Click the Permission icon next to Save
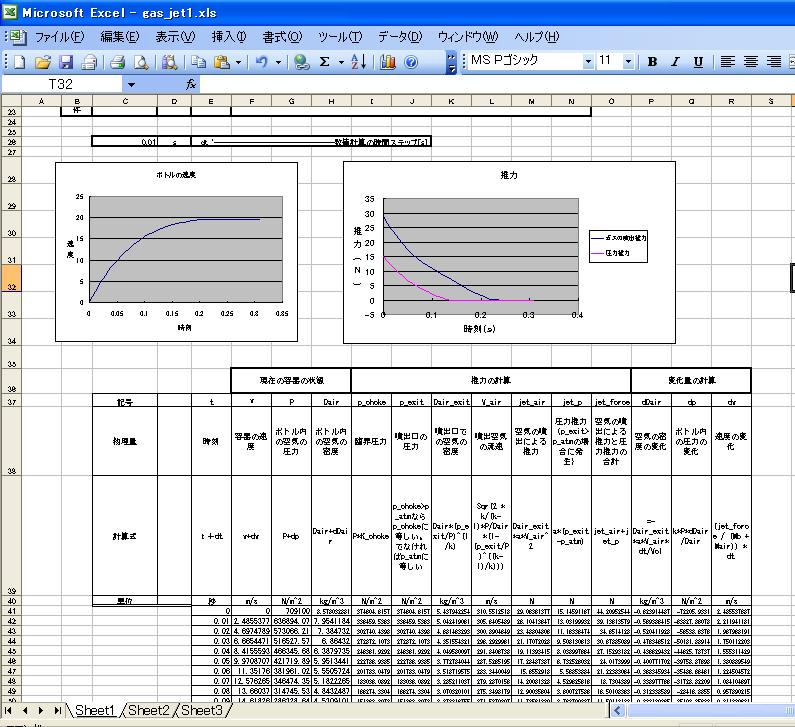The image size is (795, 727). (89, 62)
